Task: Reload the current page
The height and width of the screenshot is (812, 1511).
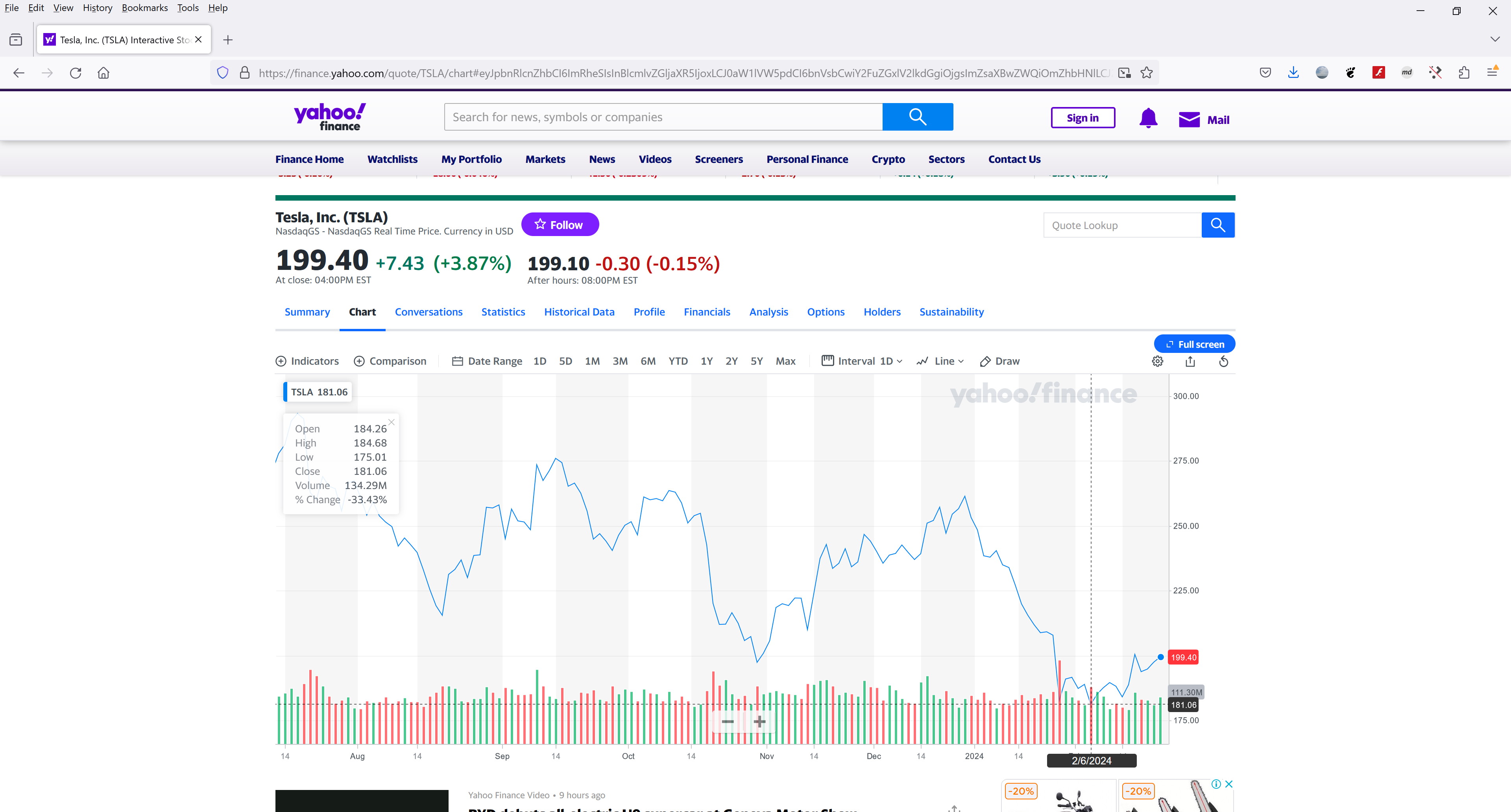Action: click(x=76, y=73)
